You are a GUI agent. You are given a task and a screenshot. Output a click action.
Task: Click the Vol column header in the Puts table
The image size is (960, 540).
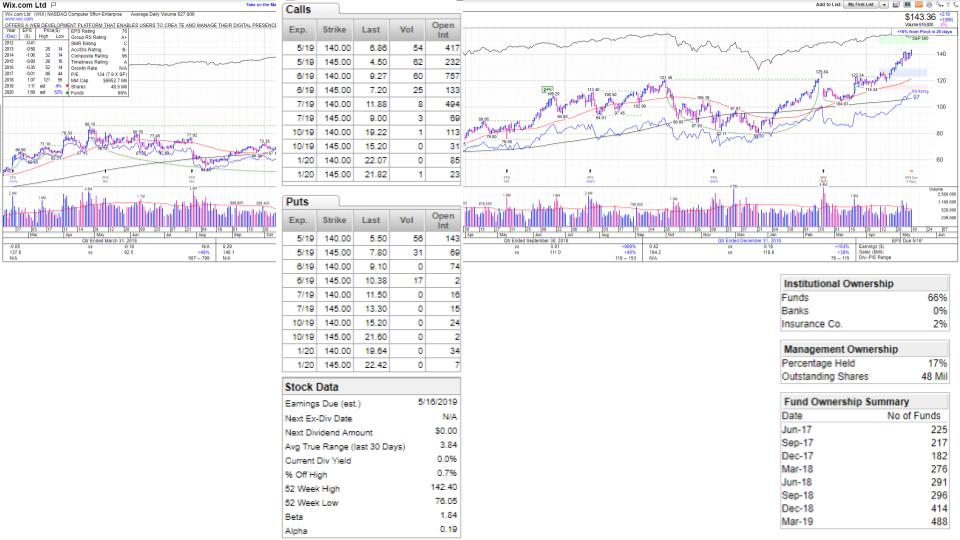coord(407,220)
